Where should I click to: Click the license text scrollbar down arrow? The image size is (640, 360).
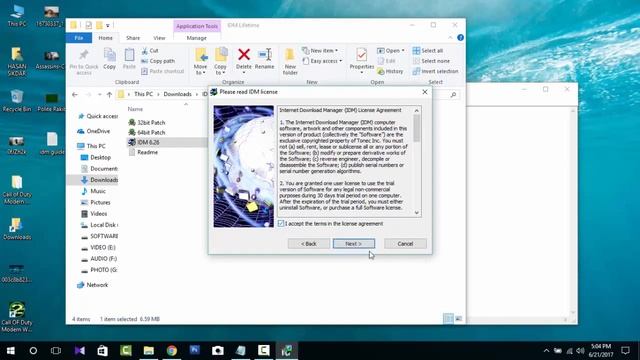417,213
